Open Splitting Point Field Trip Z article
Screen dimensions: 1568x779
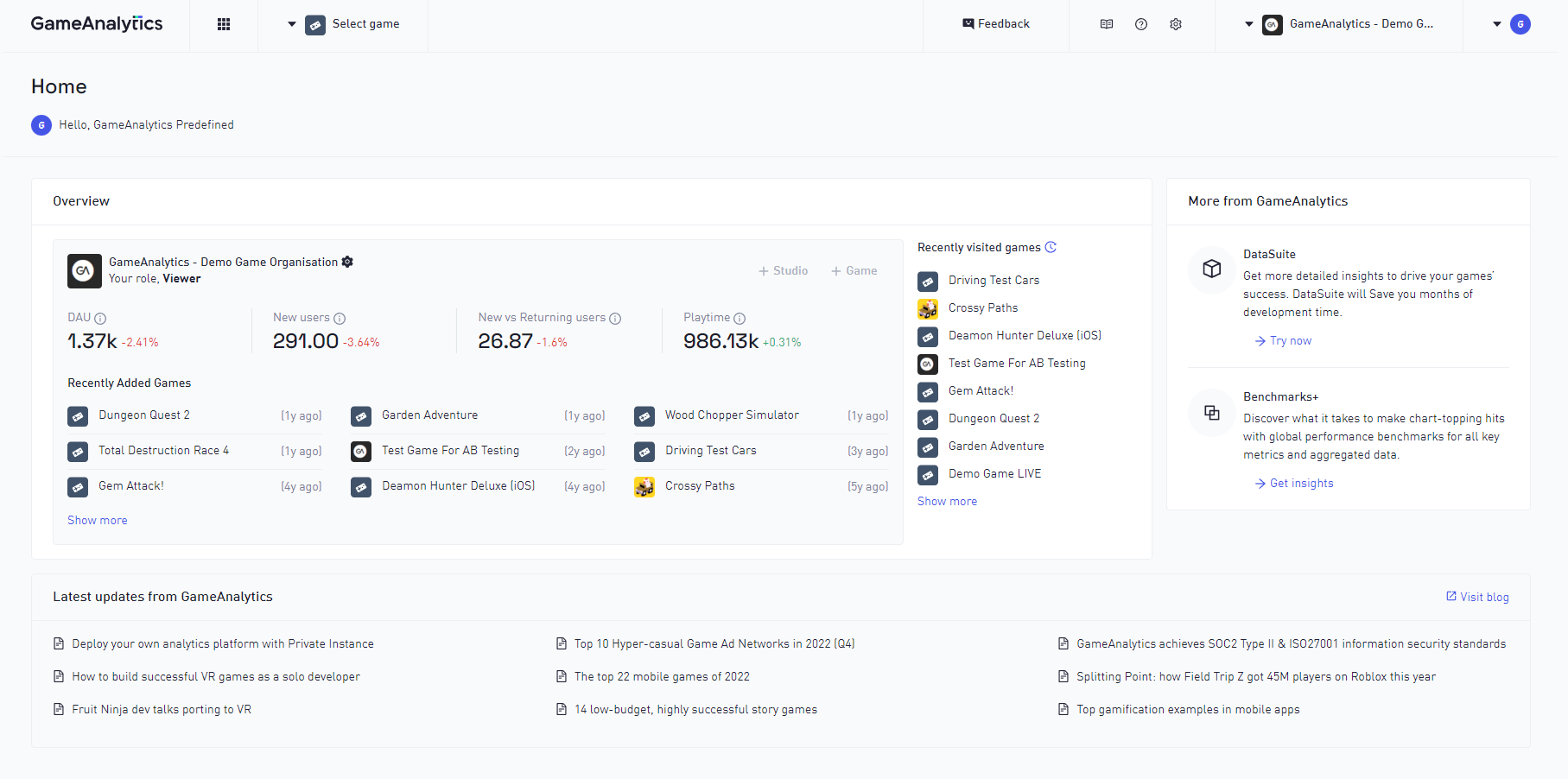pos(1256,677)
